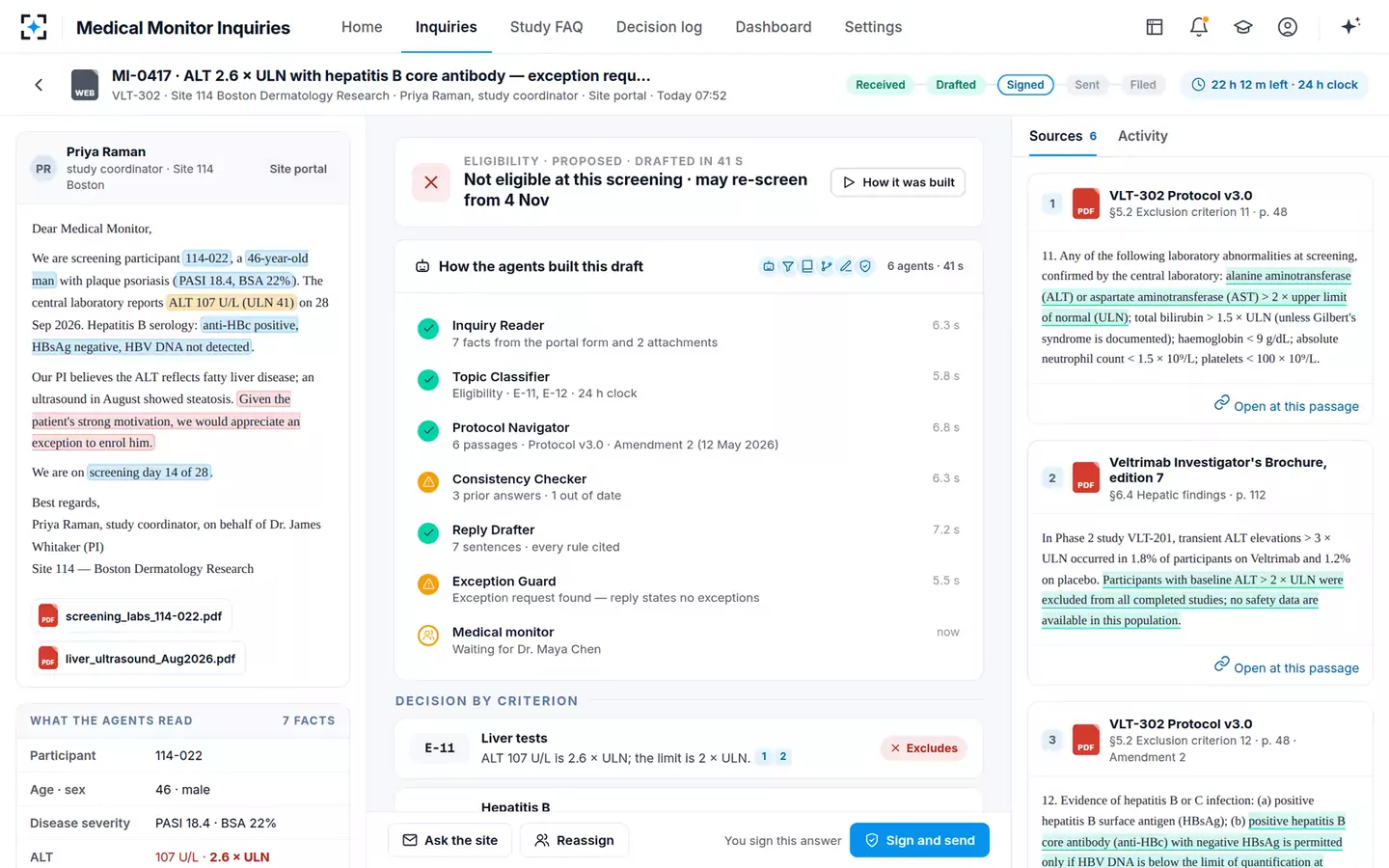The width and height of the screenshot is (1389, 868).
Task: Click the Consistency Checker warning icon
Action: tap(428, 481)
